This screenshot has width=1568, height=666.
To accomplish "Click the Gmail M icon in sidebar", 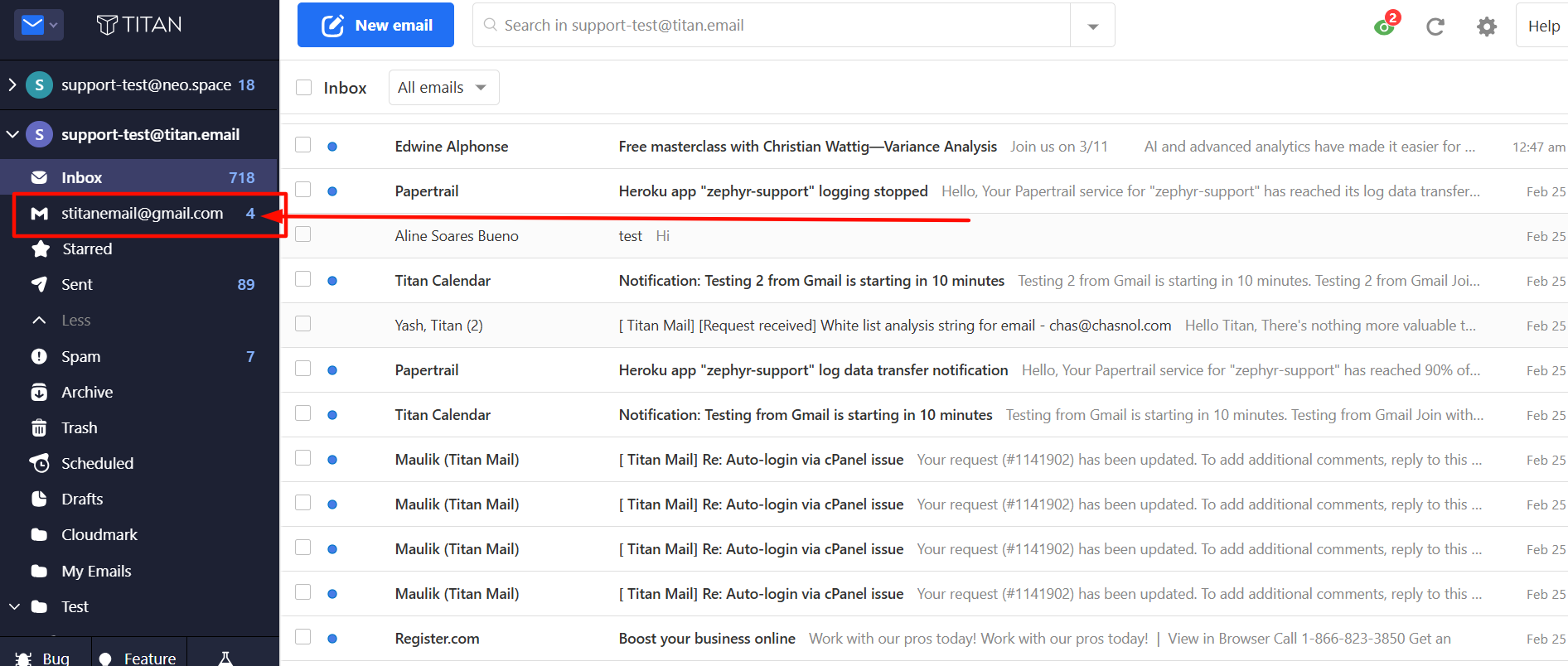I will coord(39,214).
